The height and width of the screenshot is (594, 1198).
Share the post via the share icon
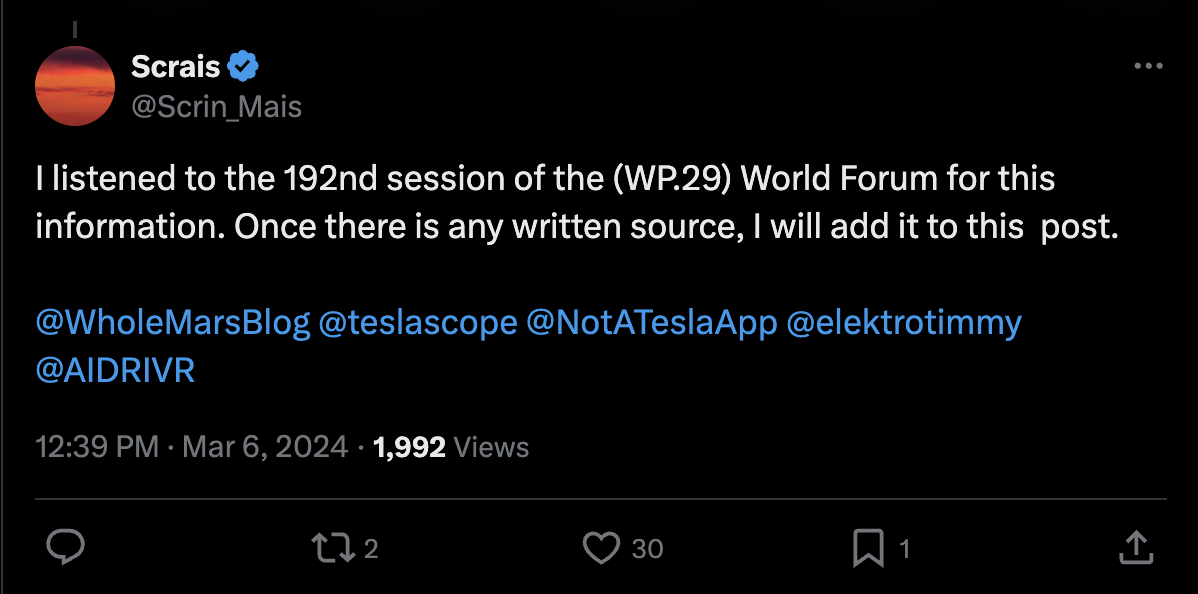tap(1132, 547)
